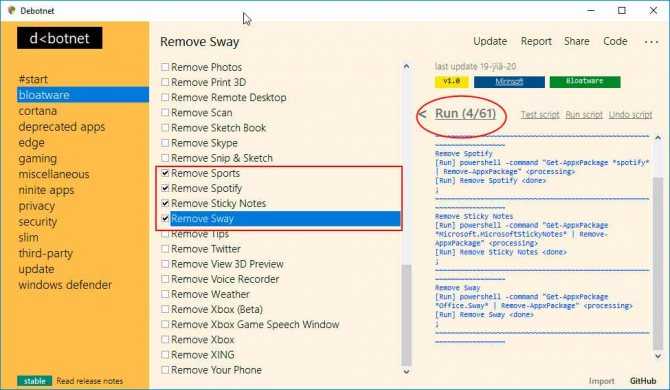The image size is (670, 390).
Task: Click the Share menu item
Action: tap(576, 41)
